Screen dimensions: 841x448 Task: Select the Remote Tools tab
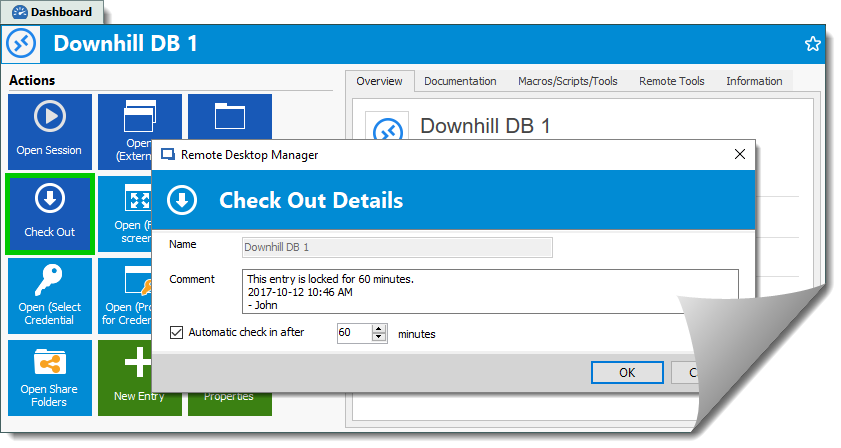coord(671,81)
